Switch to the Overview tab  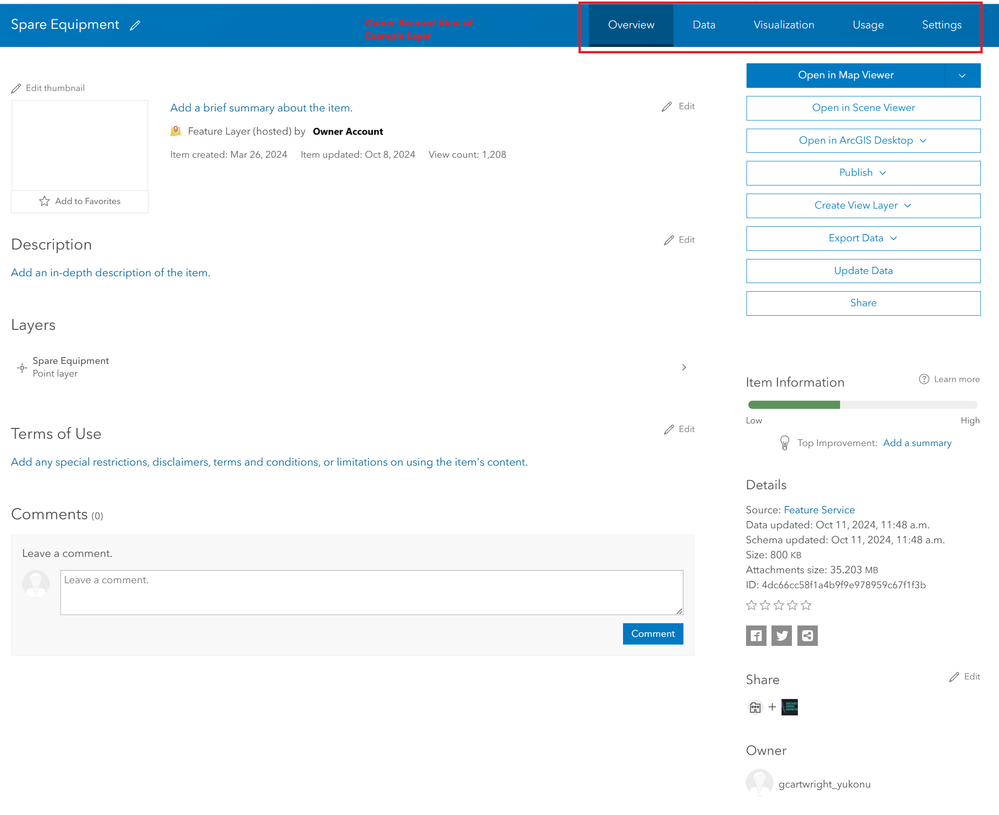(631, 25)
